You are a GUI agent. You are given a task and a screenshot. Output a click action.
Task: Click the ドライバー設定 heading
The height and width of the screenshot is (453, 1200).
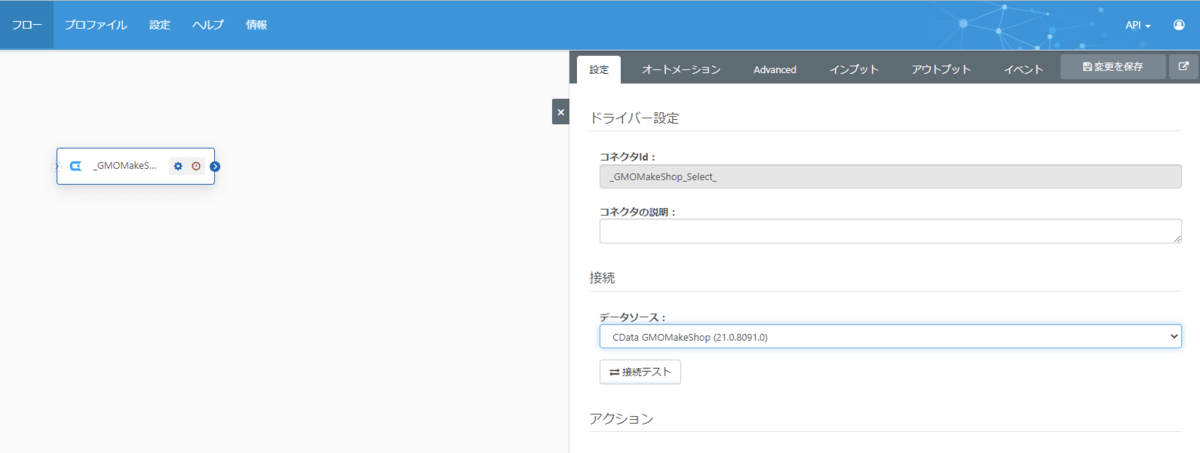[x=635, y=118]
